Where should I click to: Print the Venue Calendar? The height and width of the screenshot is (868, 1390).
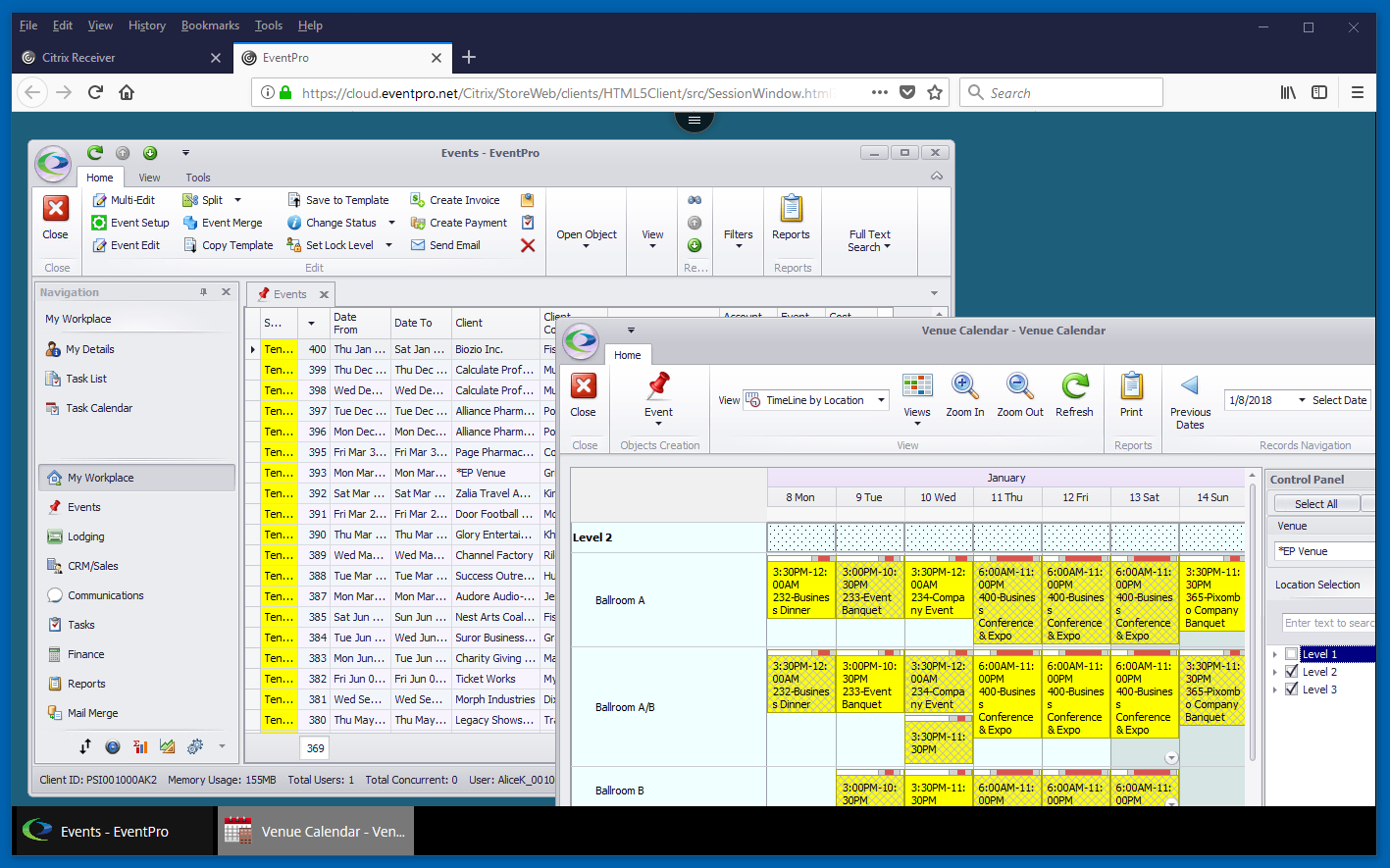pos(1131,395)
